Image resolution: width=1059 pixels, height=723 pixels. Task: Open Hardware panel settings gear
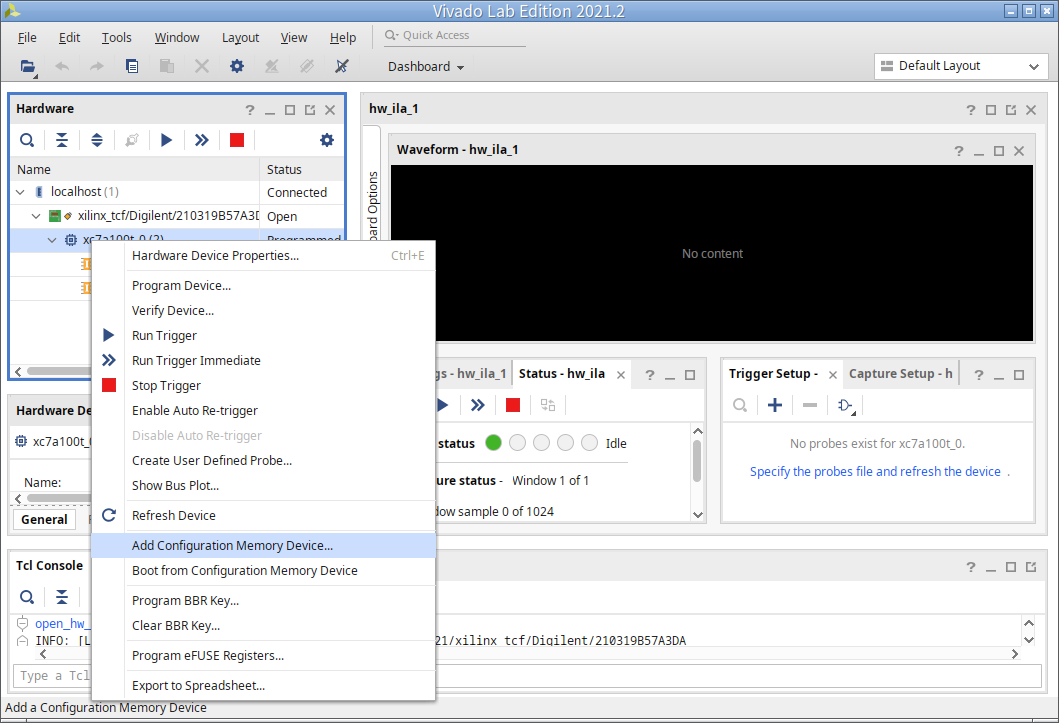point(326,140)
